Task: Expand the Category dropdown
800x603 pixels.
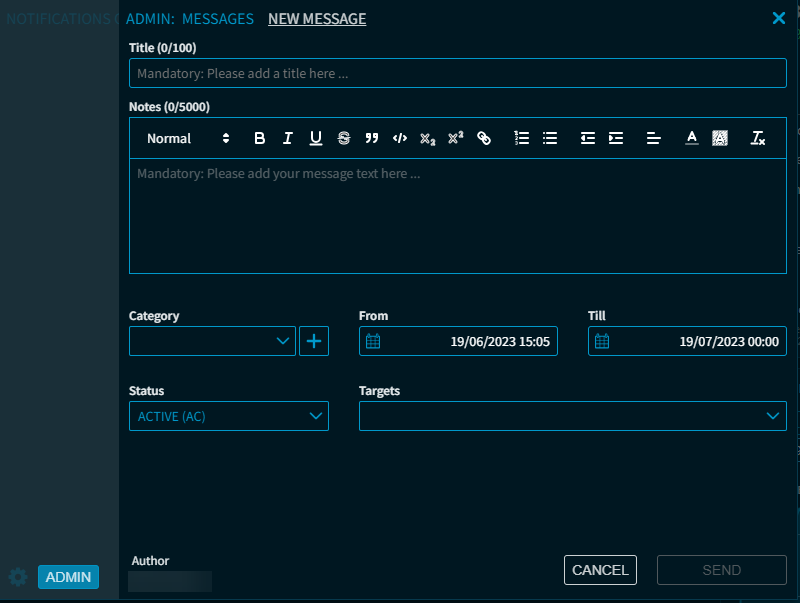Action: [212, 341]
